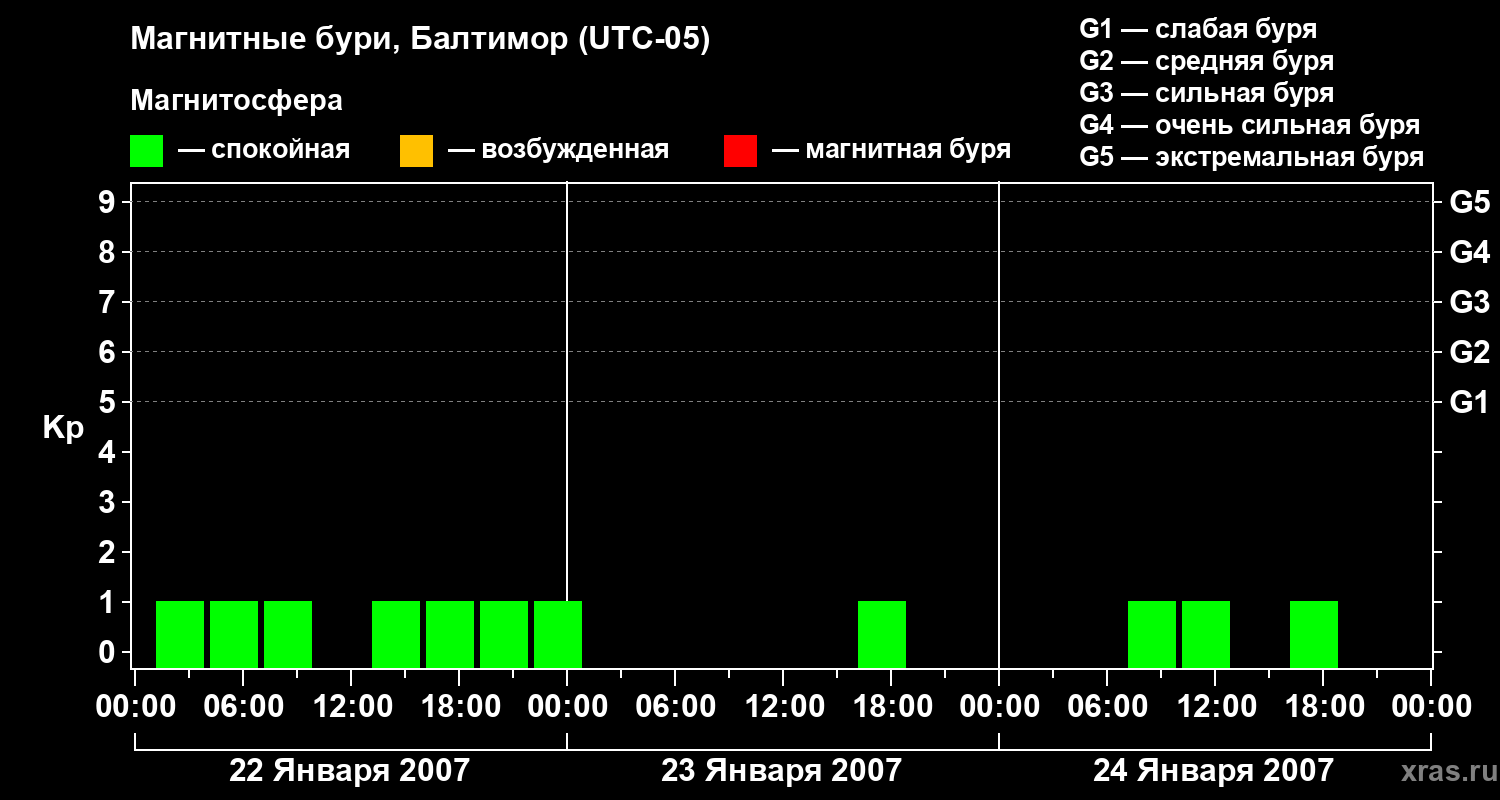The image size is (1500, 800).
Task: Click the orange 'возбужденная' legend swatch
Action: 416,150
